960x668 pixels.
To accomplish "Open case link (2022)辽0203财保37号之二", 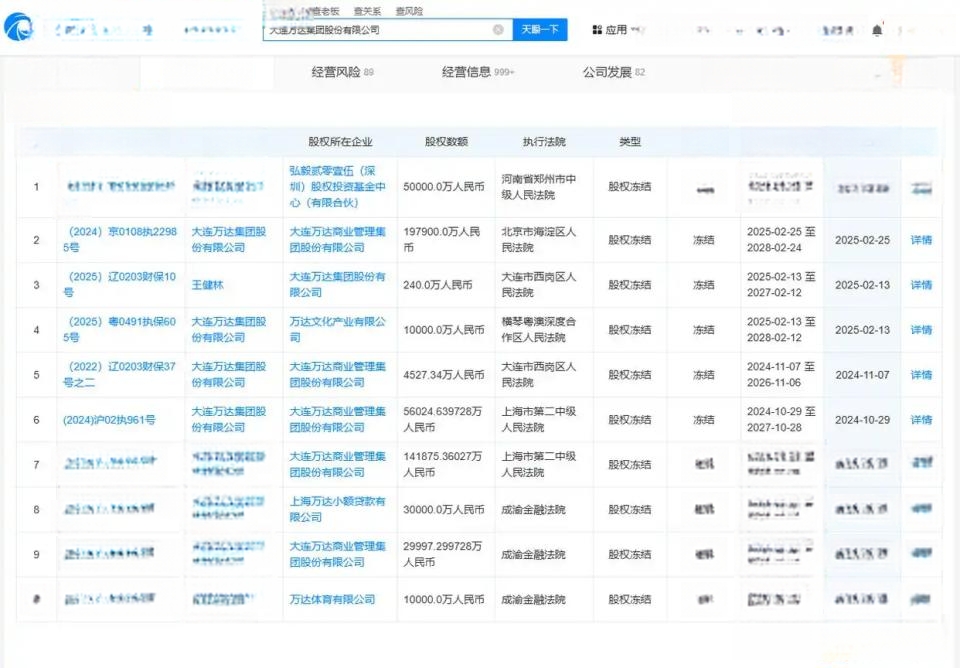I will 119,374.
